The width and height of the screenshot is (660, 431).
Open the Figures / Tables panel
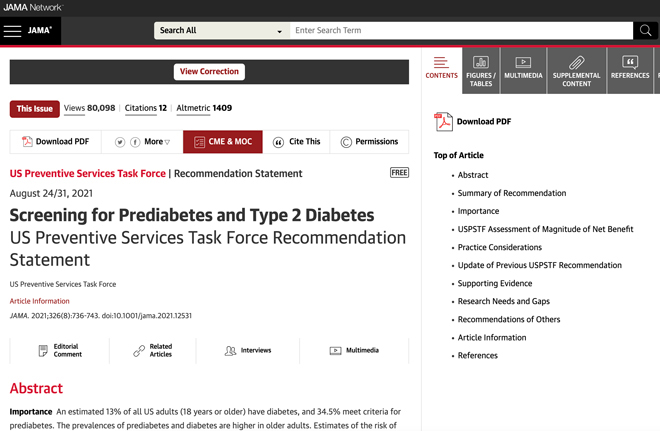(x=481, y=71)
